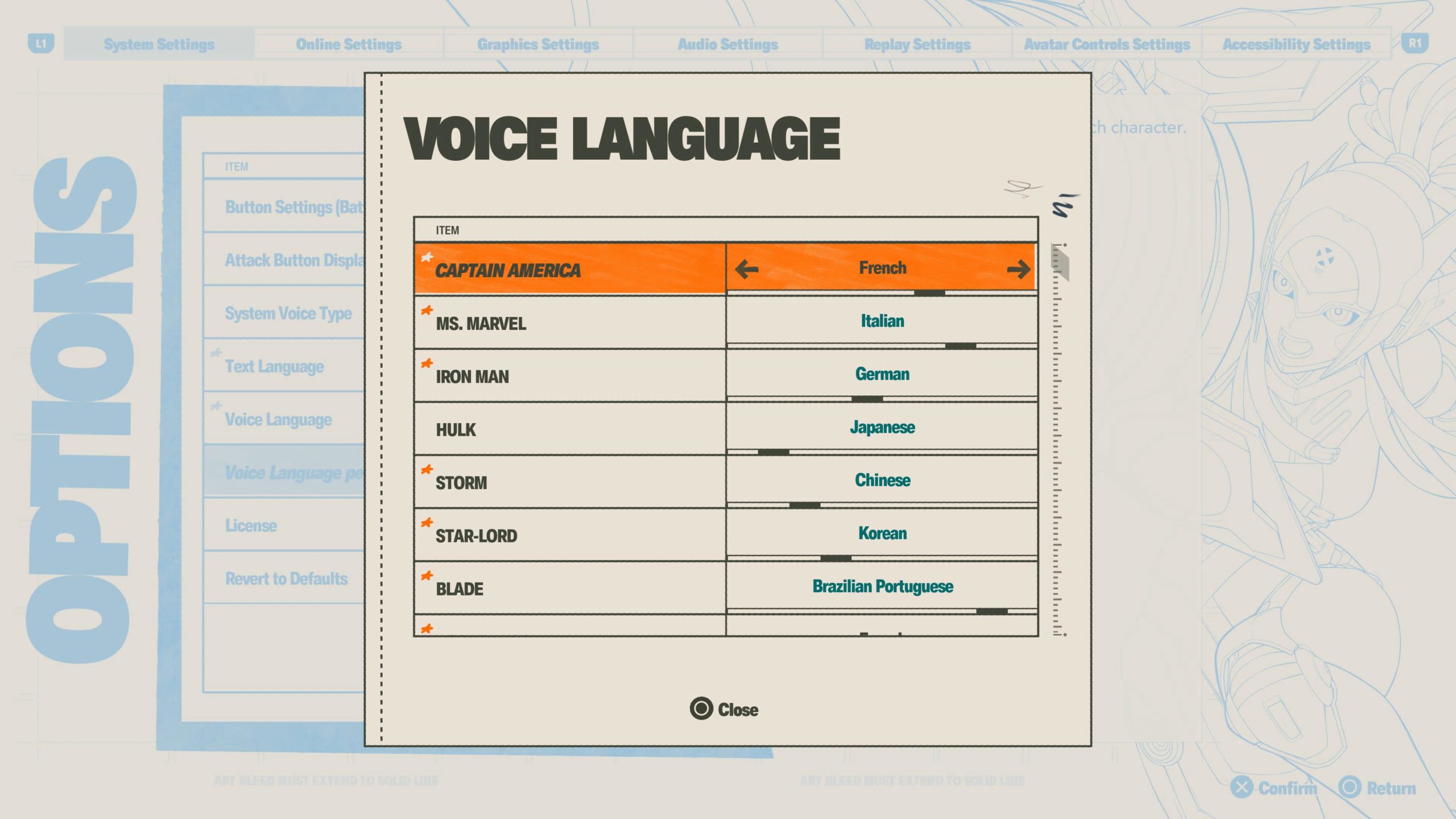This screenshot has width=1456, height=819.
Task: Change Hulk's Japanese voice value
Action: [882, 427]
